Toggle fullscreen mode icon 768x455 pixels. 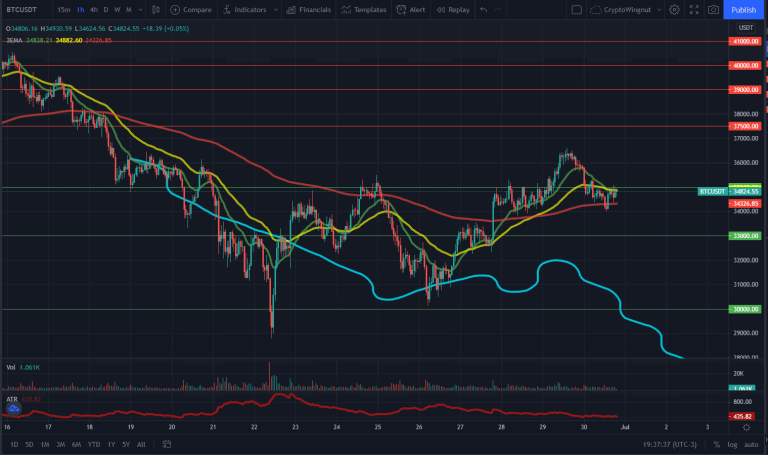(x=694, y=9)
